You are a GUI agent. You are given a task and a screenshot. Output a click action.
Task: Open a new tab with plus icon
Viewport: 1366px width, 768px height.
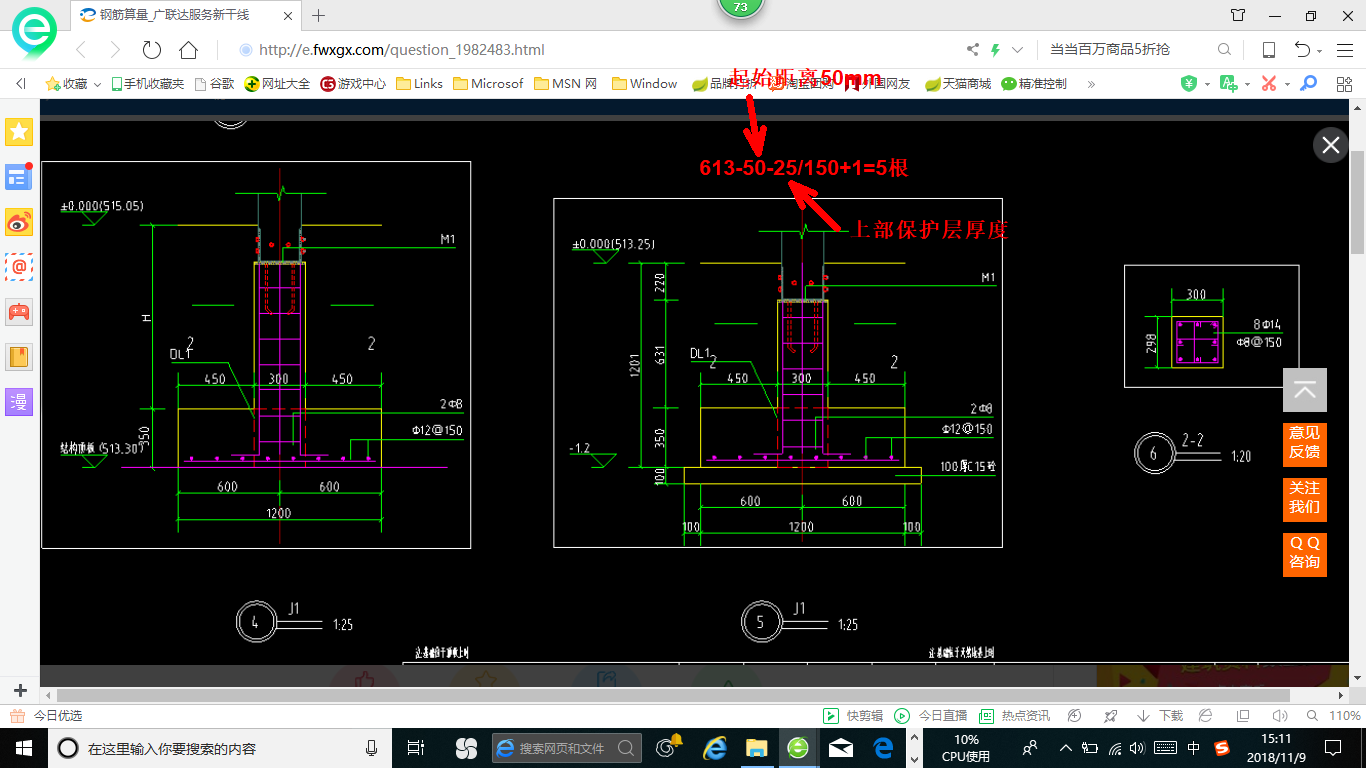tap(319, 15)
